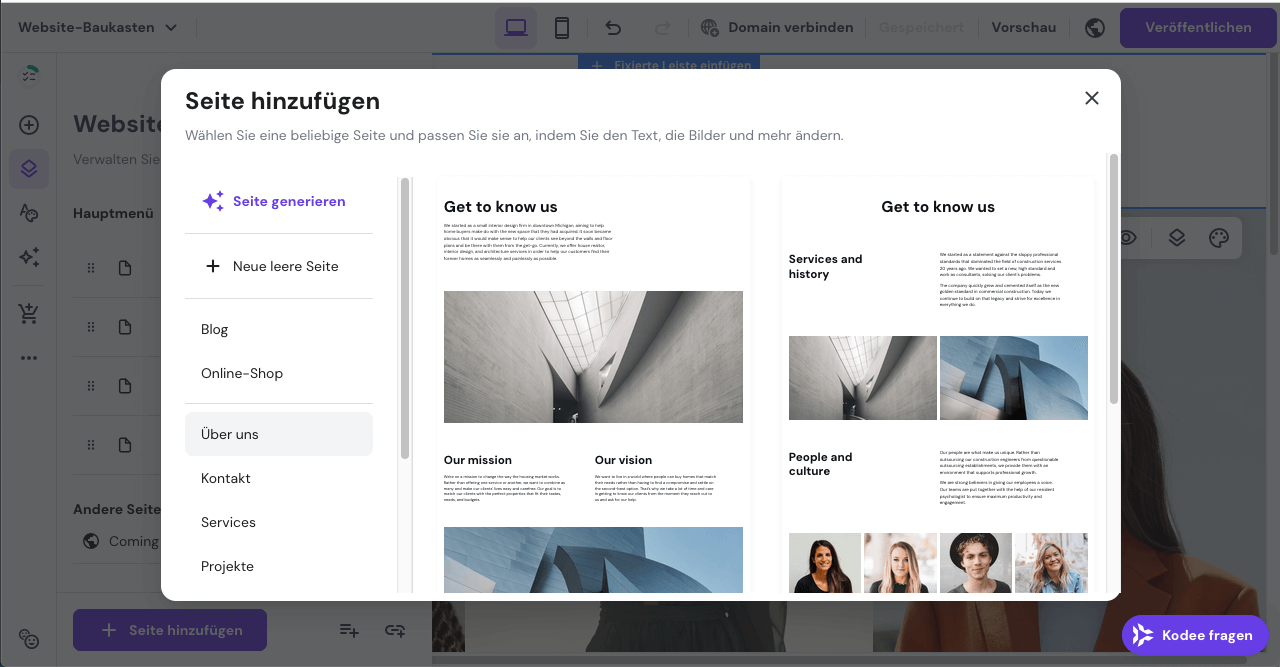The width and height of the screenshot is (1280, 667).
Task: Open the more options ellipsis in sidebar
Action: (29, 358)
